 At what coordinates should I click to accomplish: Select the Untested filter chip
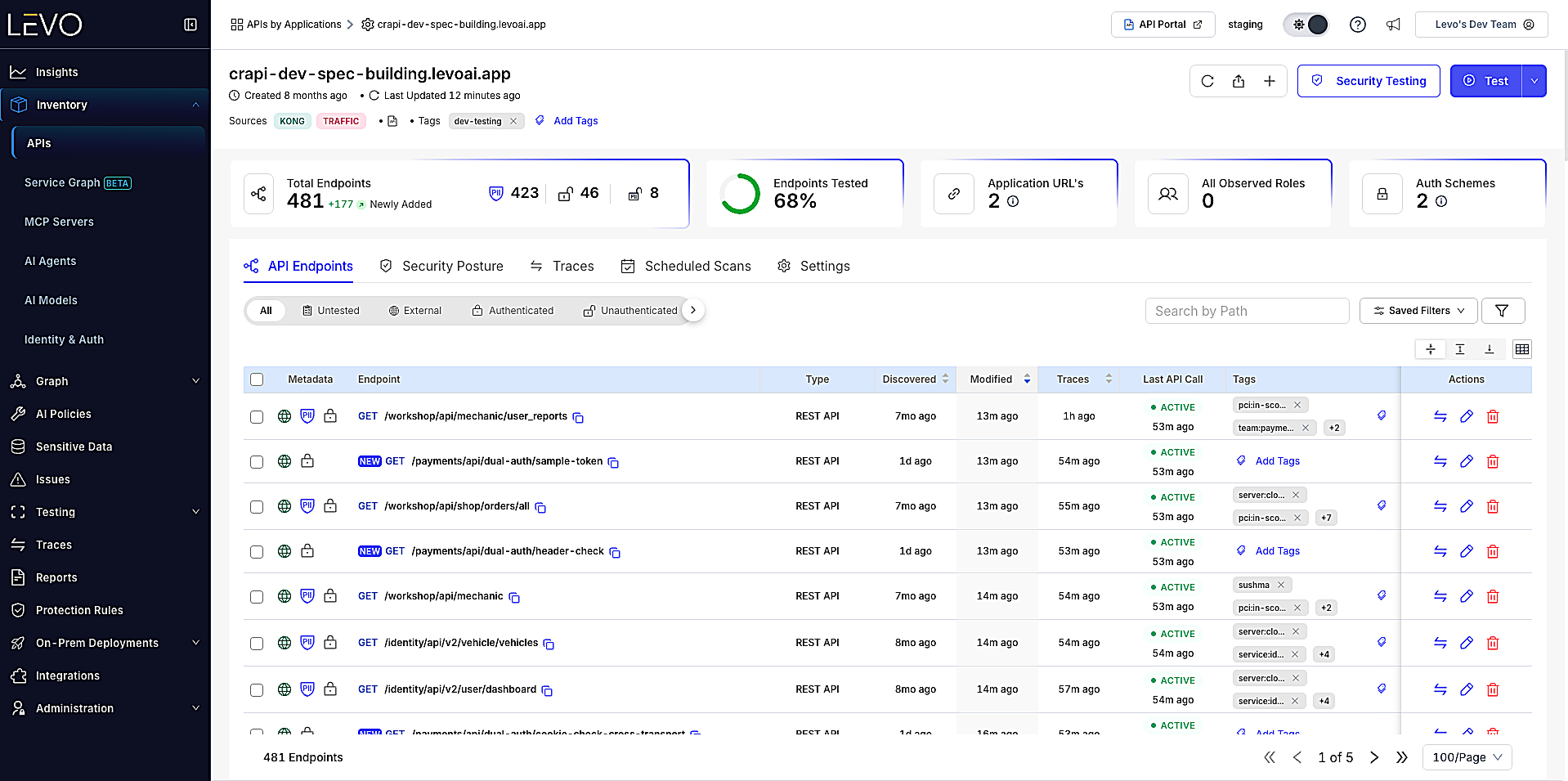[x=331, y=311]
